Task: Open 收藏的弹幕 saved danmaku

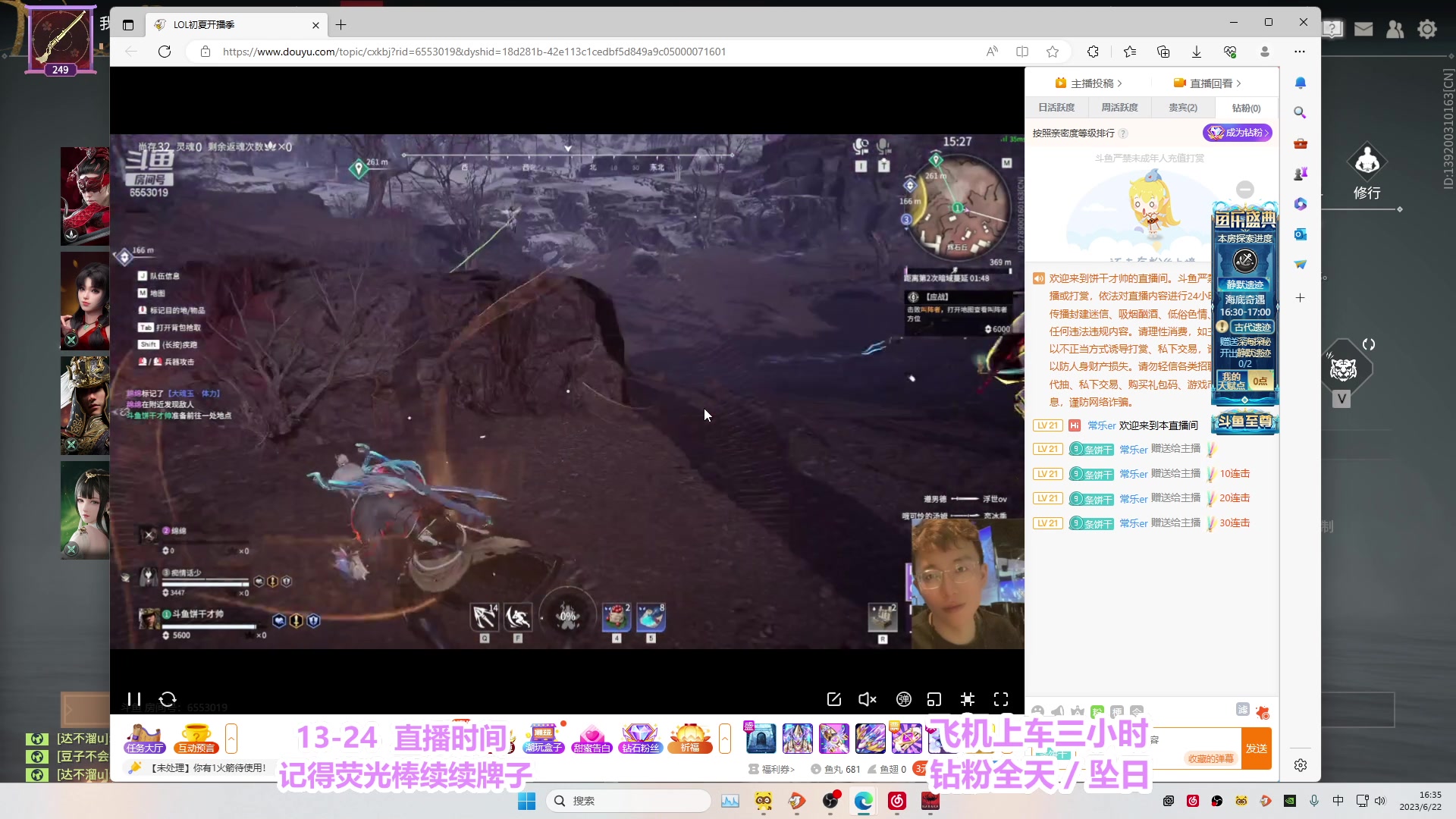Action: (x=1211, y=758)
